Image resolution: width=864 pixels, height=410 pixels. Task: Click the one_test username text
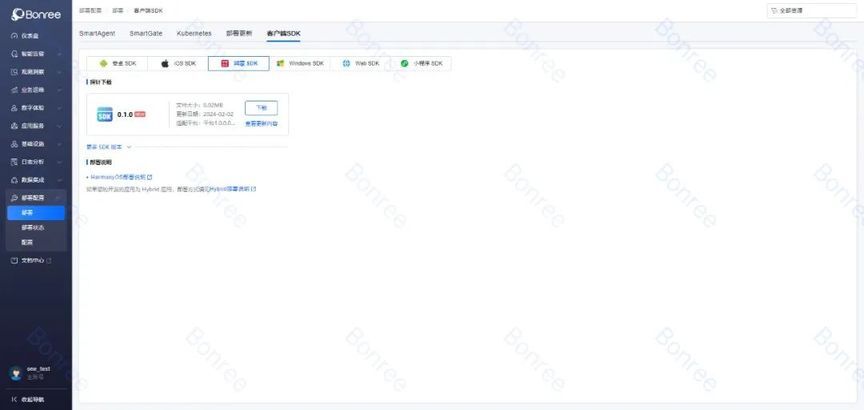(x=39, y=369)
